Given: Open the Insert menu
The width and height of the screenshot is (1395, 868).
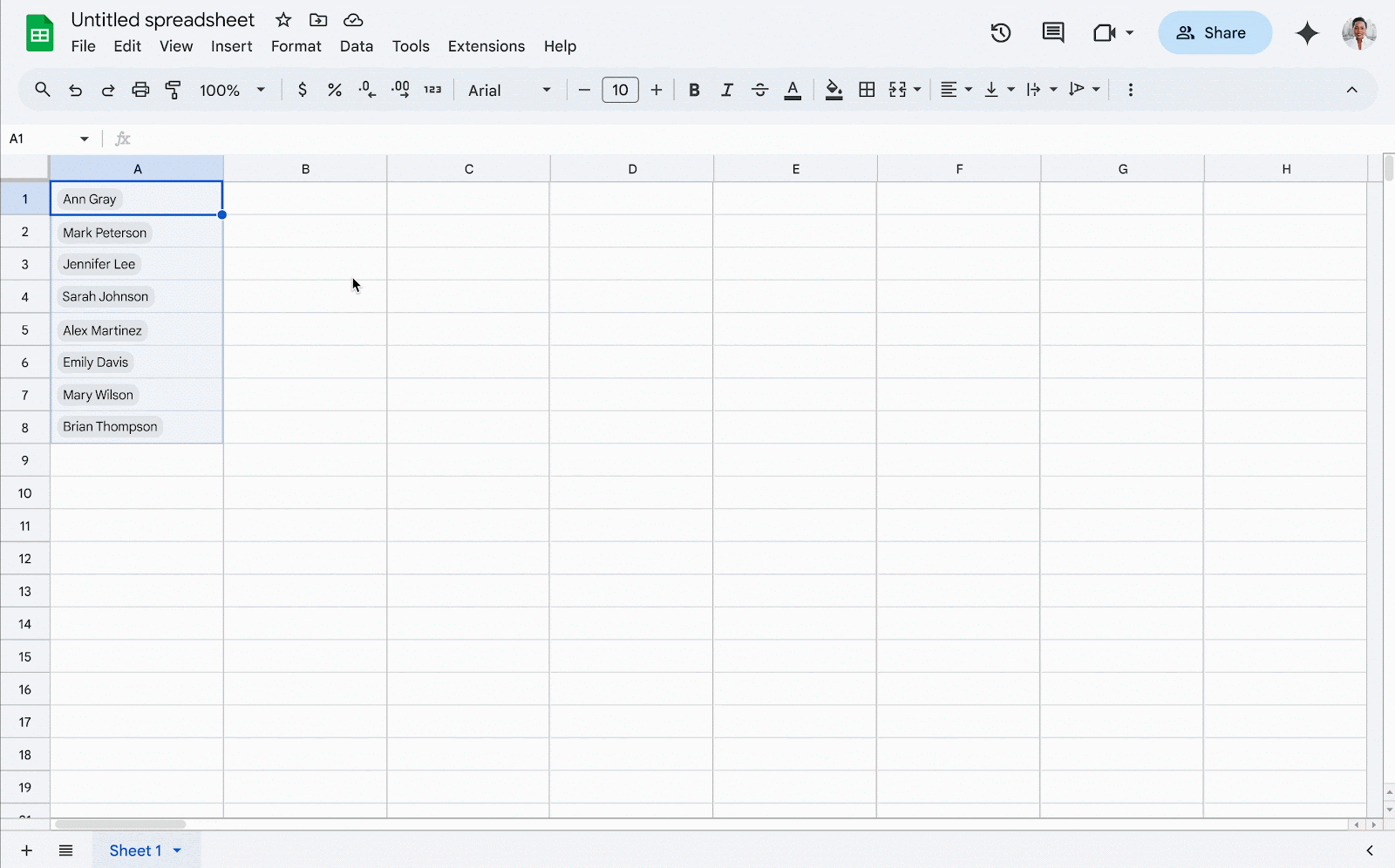Looking at the screenshot, I should [x=232, y=46].
